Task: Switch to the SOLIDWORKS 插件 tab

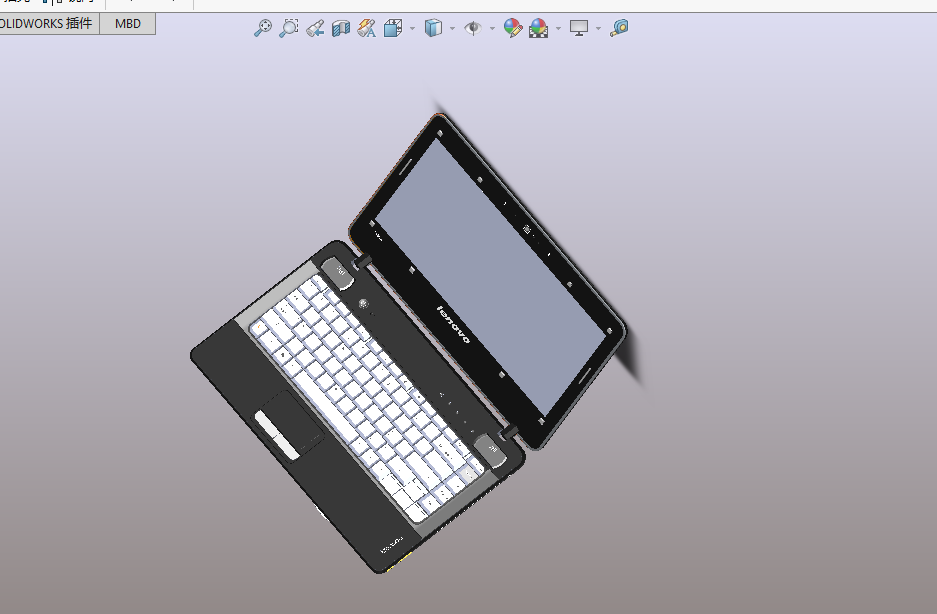Action: tap(48, 24)
